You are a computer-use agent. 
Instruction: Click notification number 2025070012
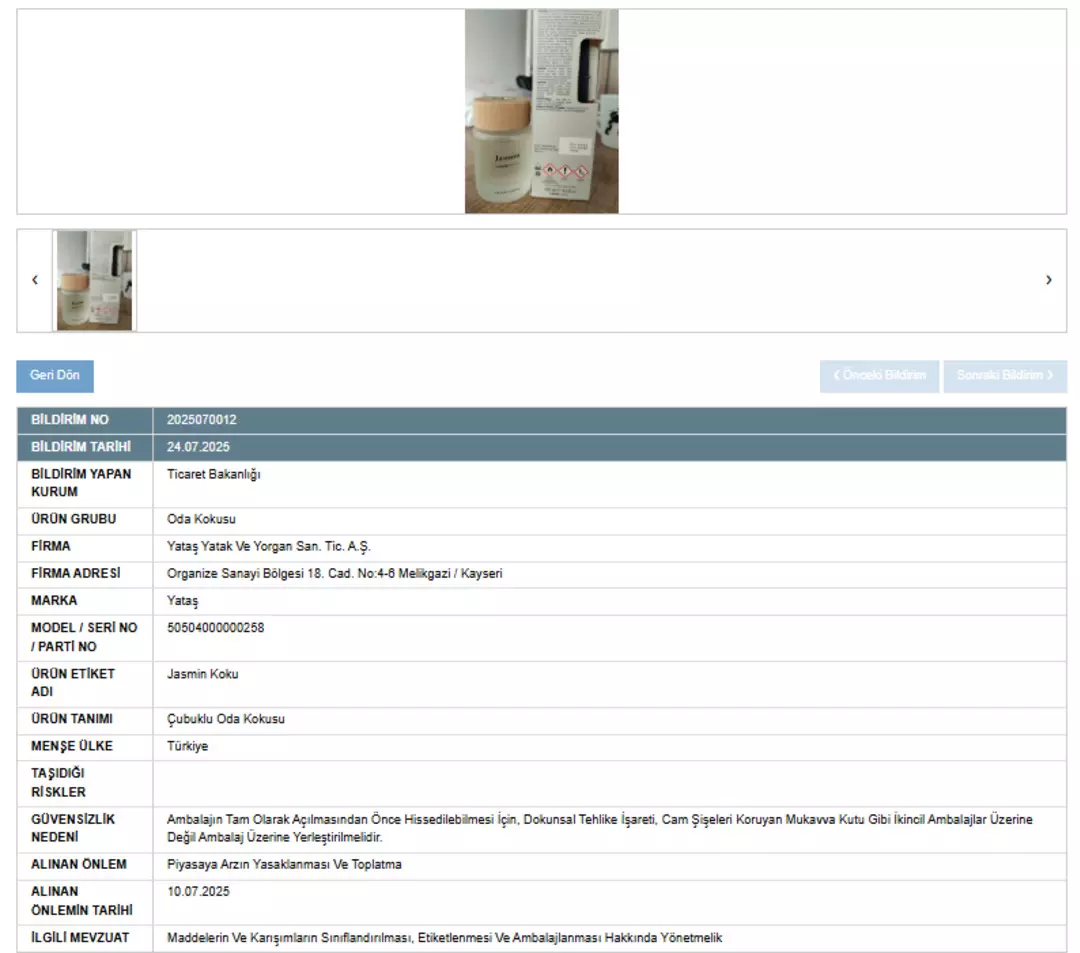click(202, 420)
